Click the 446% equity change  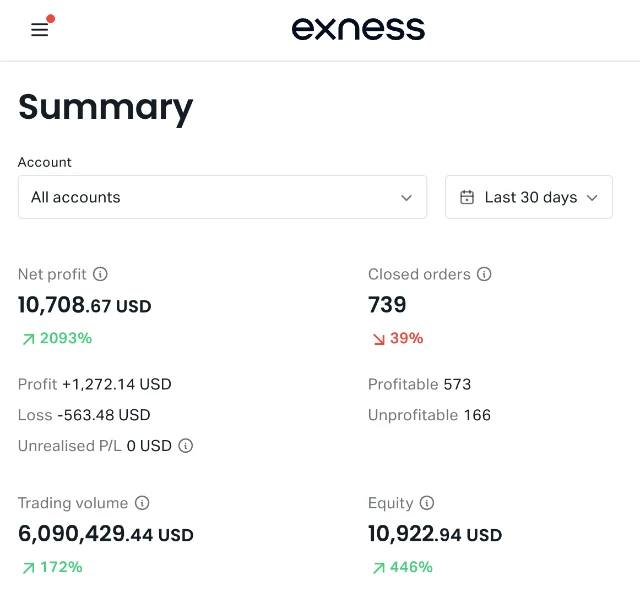(x=411, y=567)
